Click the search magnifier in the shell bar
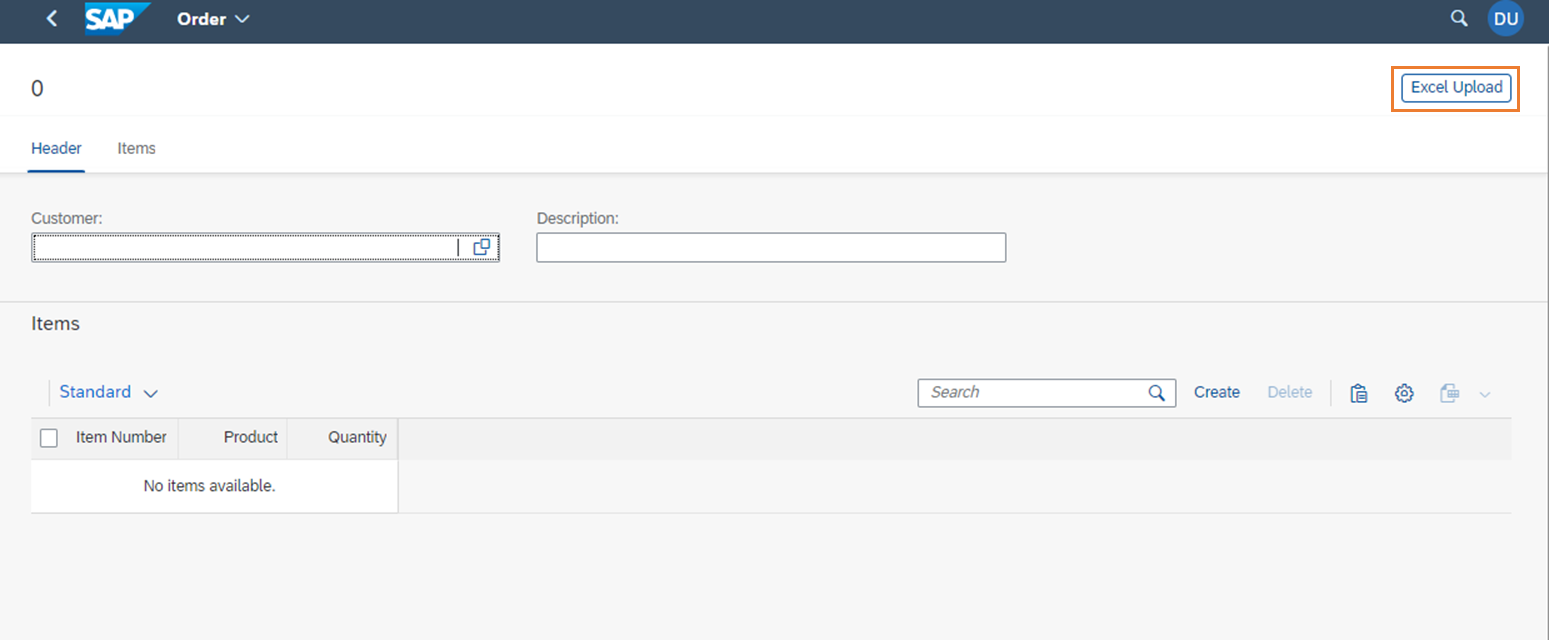1549x640 pixels. pyautogui.click(x=1459, y=18)
